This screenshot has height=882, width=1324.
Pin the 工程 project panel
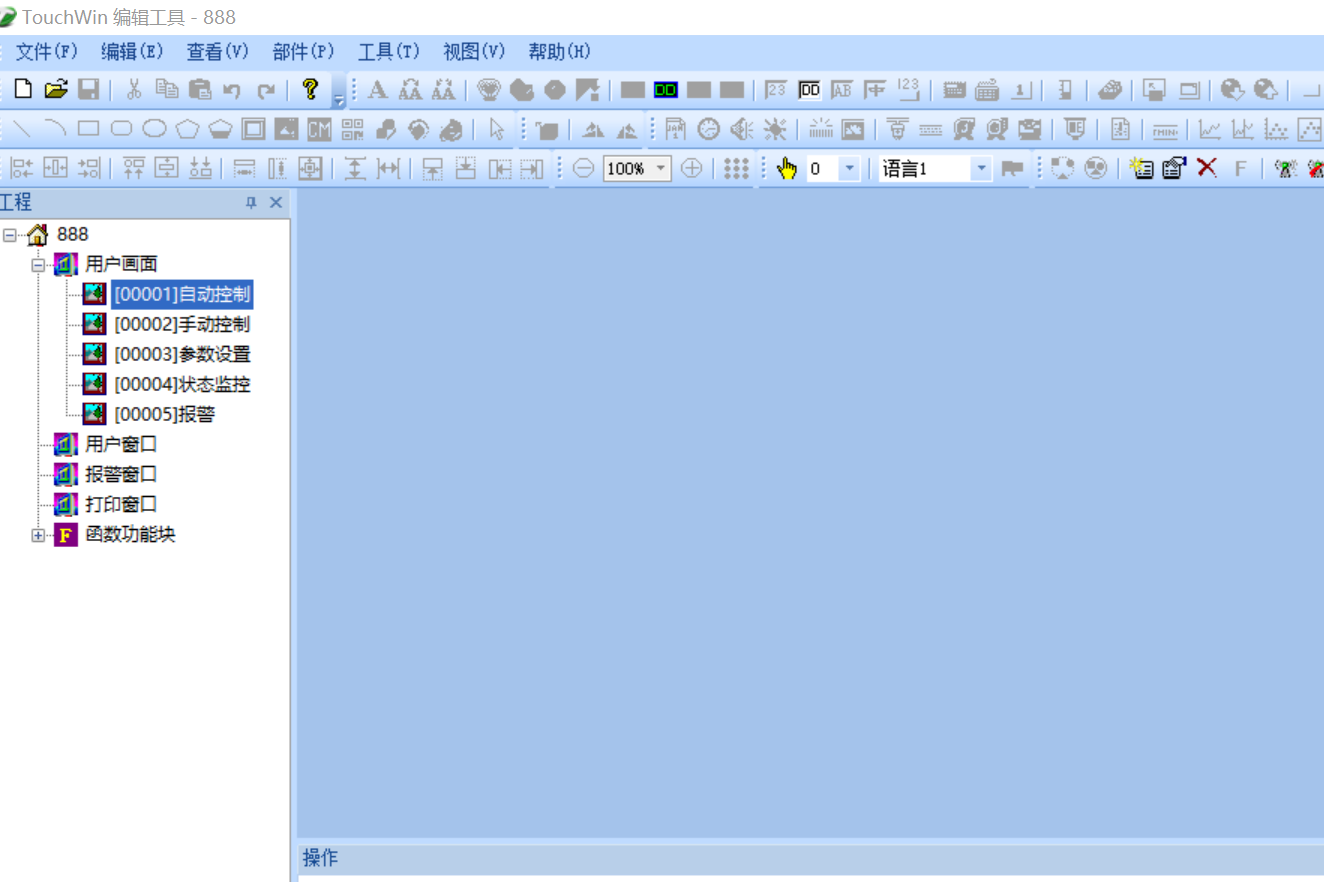click(x=251, y=203)
